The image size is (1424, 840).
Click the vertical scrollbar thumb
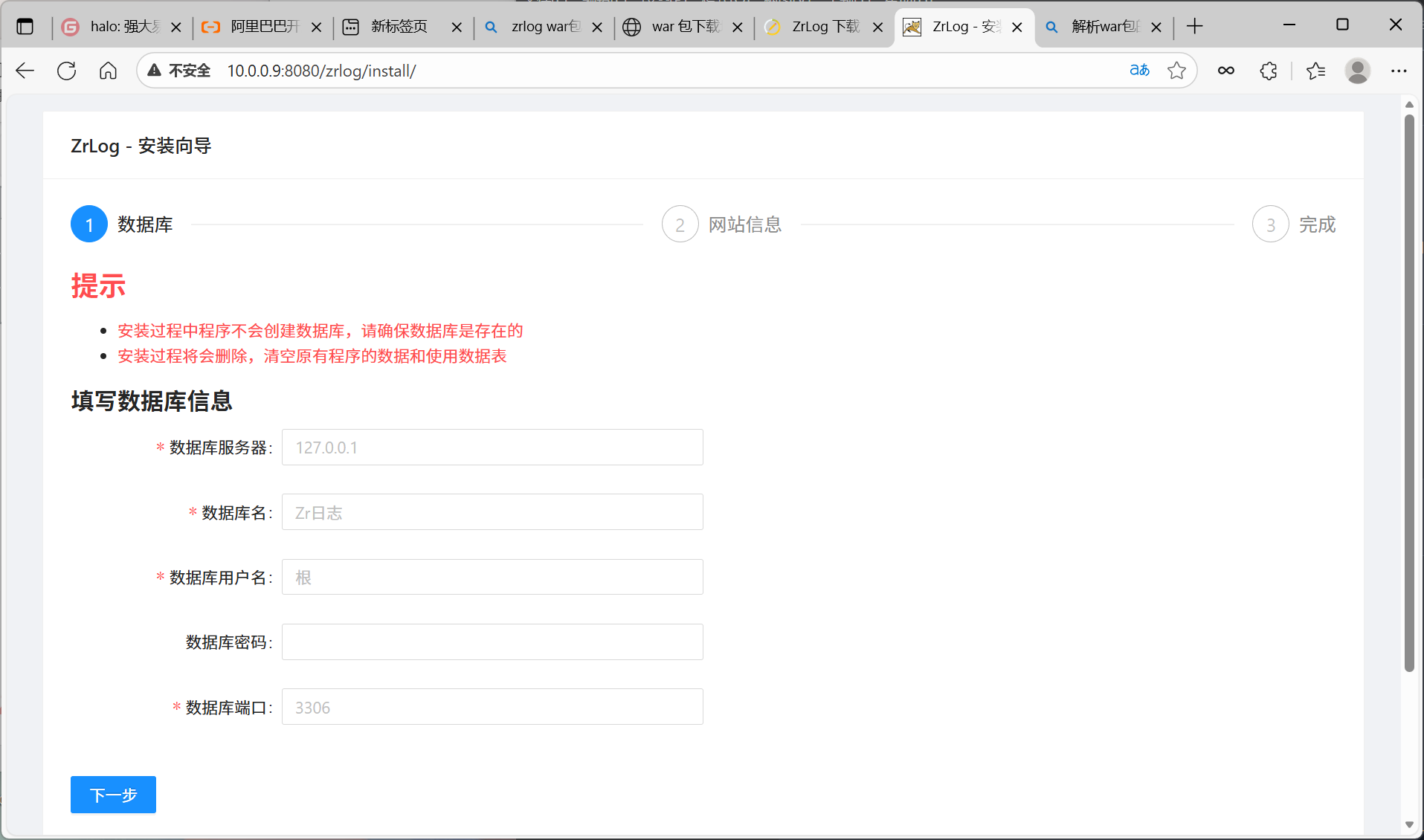coord(1409,392)
